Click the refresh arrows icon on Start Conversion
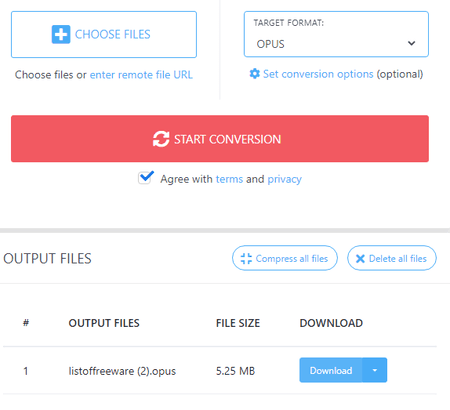450x410 pixels. point(161,139)
